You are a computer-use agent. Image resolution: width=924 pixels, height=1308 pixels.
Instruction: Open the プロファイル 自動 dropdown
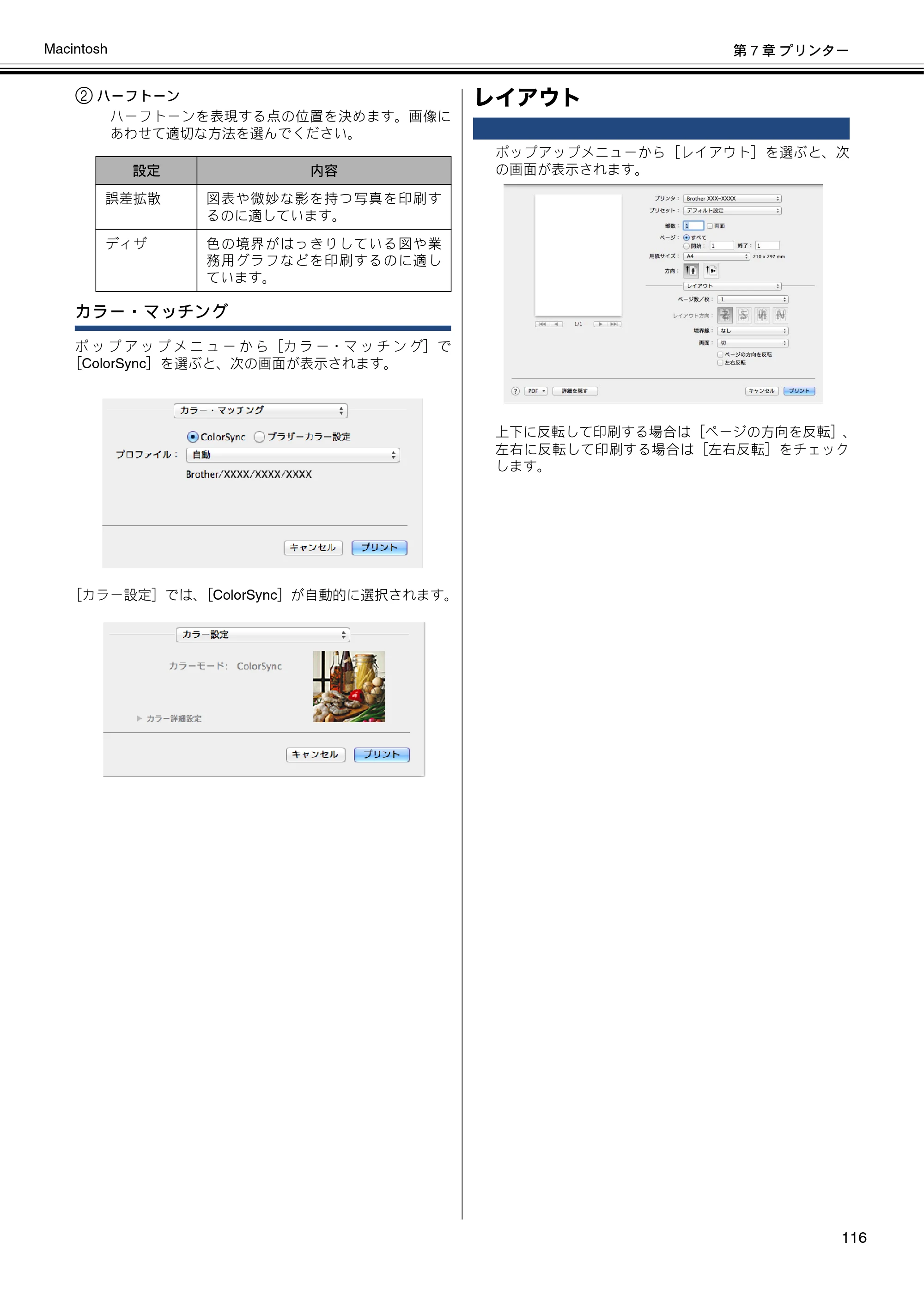[293, 455]
